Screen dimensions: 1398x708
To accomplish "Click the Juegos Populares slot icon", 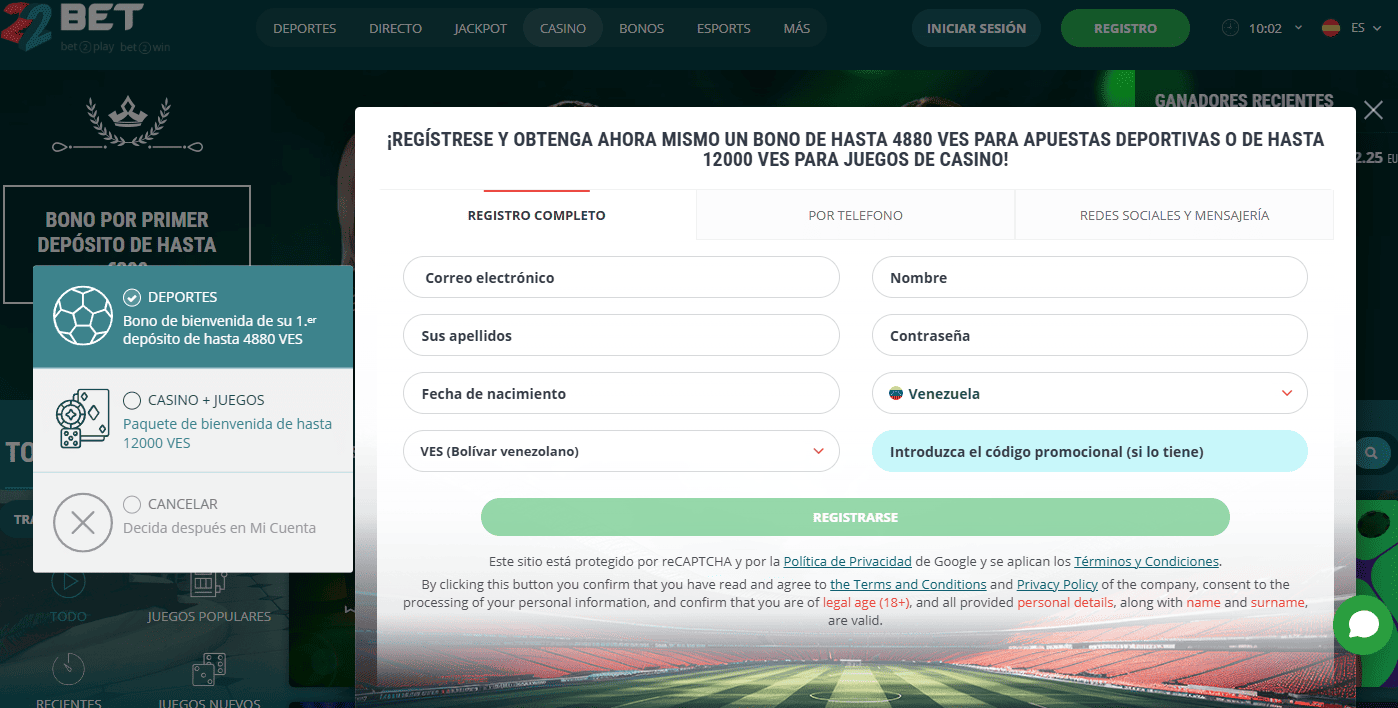I will (x=208, y=582).
